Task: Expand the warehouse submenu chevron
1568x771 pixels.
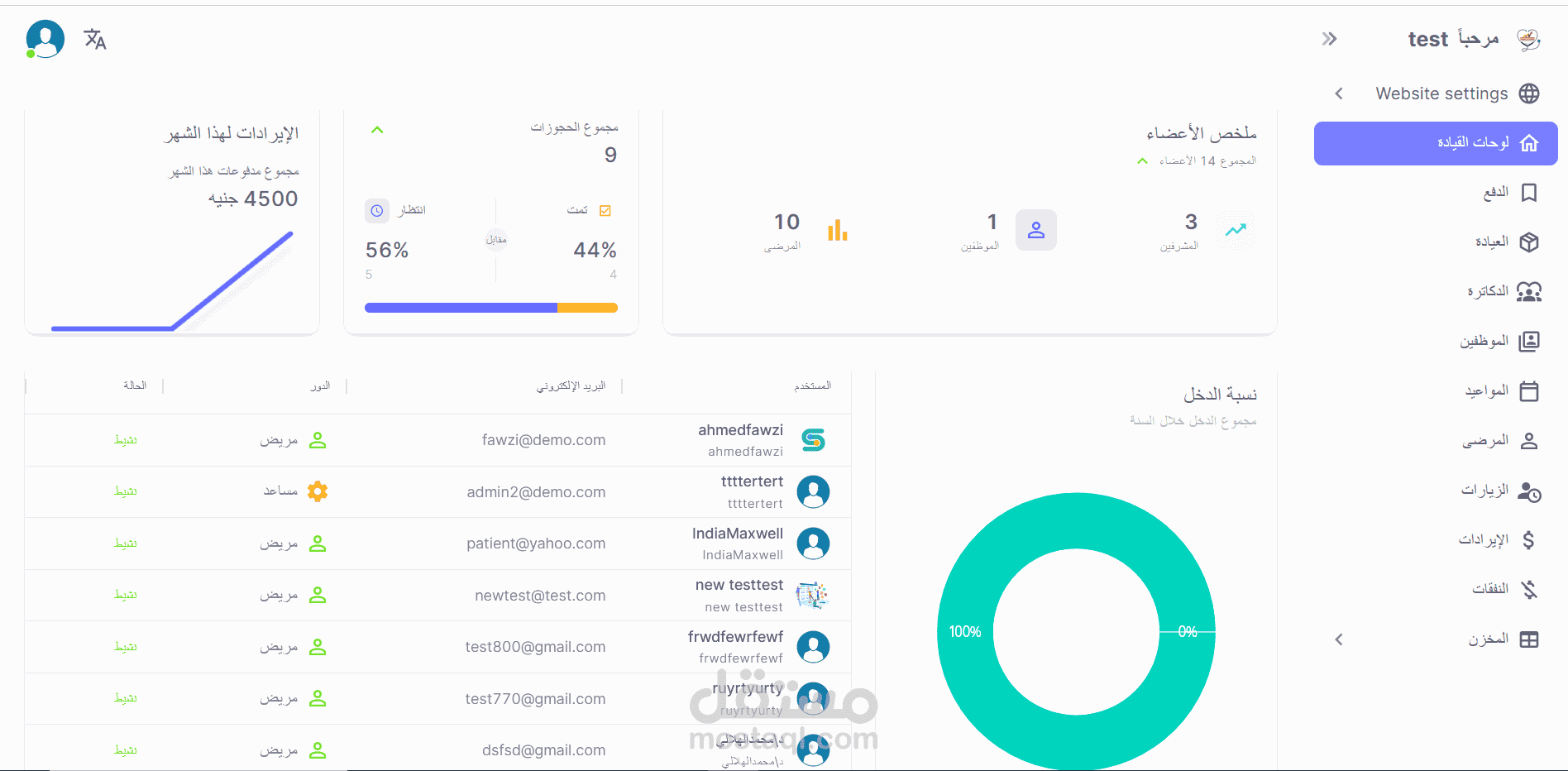Action: point(1339,639)
